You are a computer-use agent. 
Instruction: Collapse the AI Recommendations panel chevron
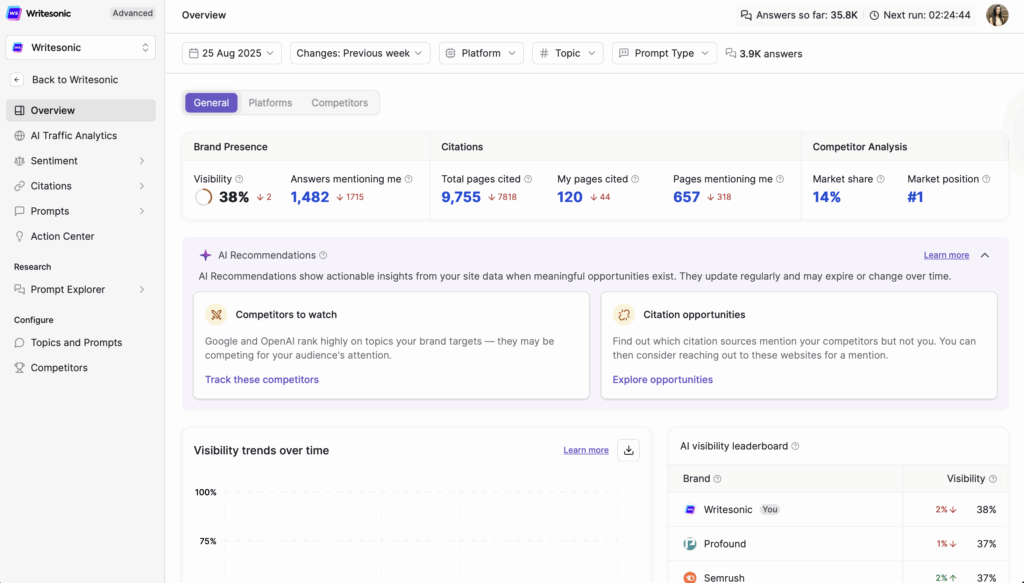(x=984, y=255)
